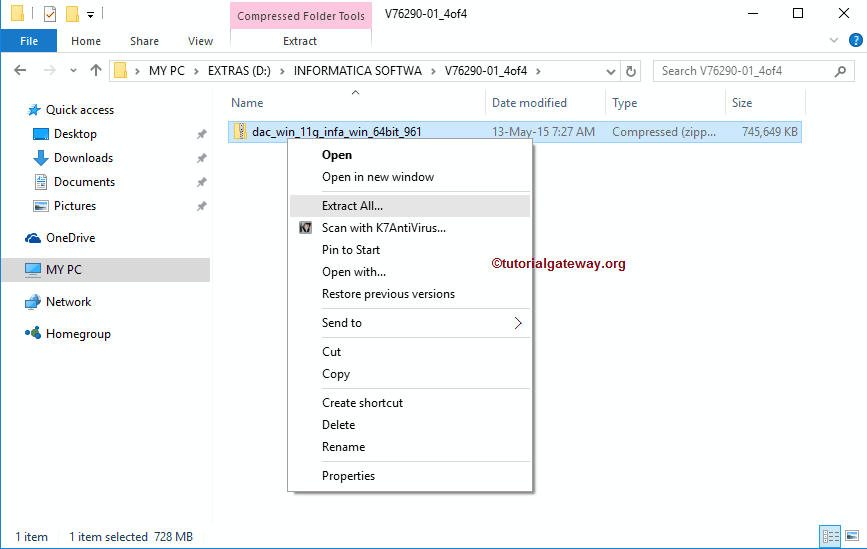Switch to the View ribbon tab

[x=200, y=41]
